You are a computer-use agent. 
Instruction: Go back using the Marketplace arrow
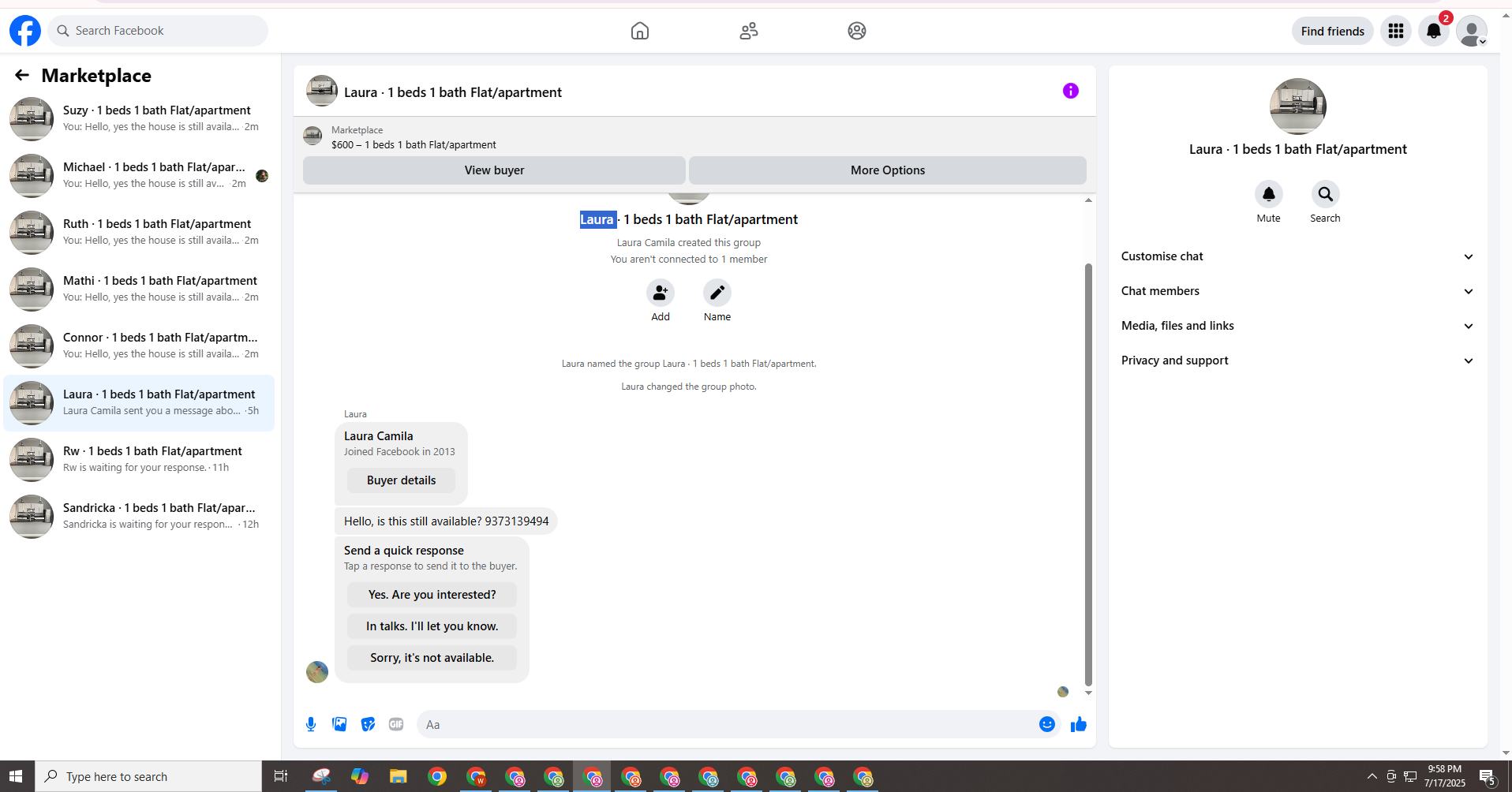[x=22, y=75]
